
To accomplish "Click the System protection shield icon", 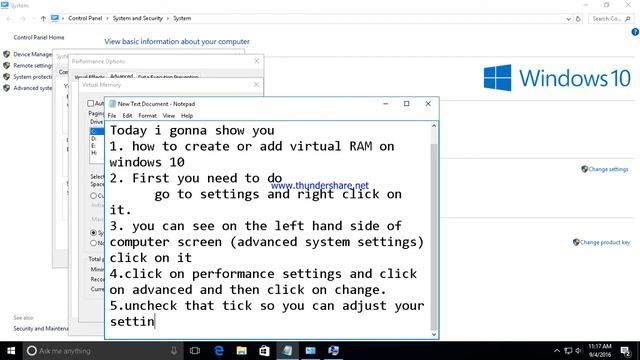I will click(x=7, y=77).
